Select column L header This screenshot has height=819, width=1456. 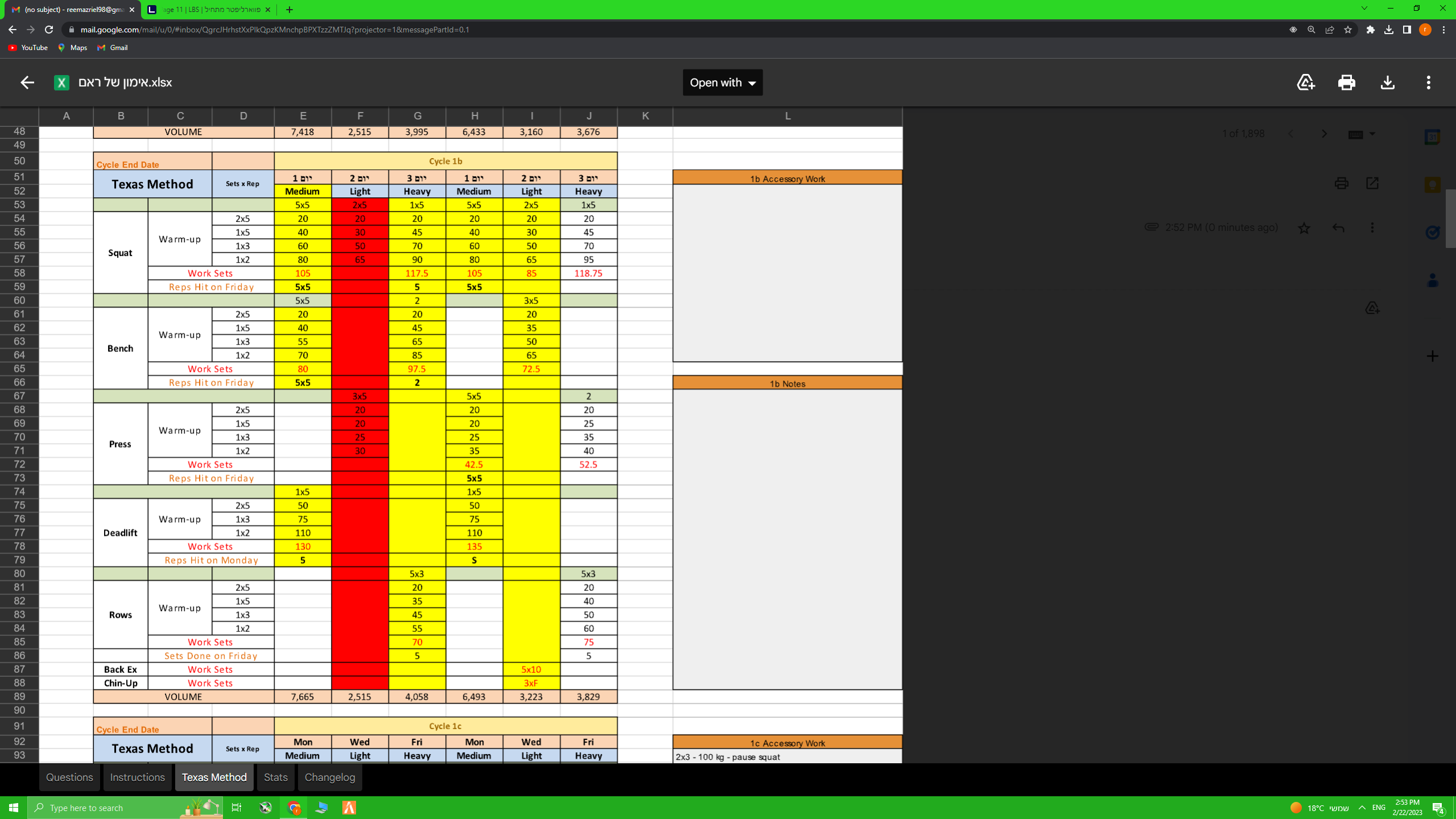point(788,116)
